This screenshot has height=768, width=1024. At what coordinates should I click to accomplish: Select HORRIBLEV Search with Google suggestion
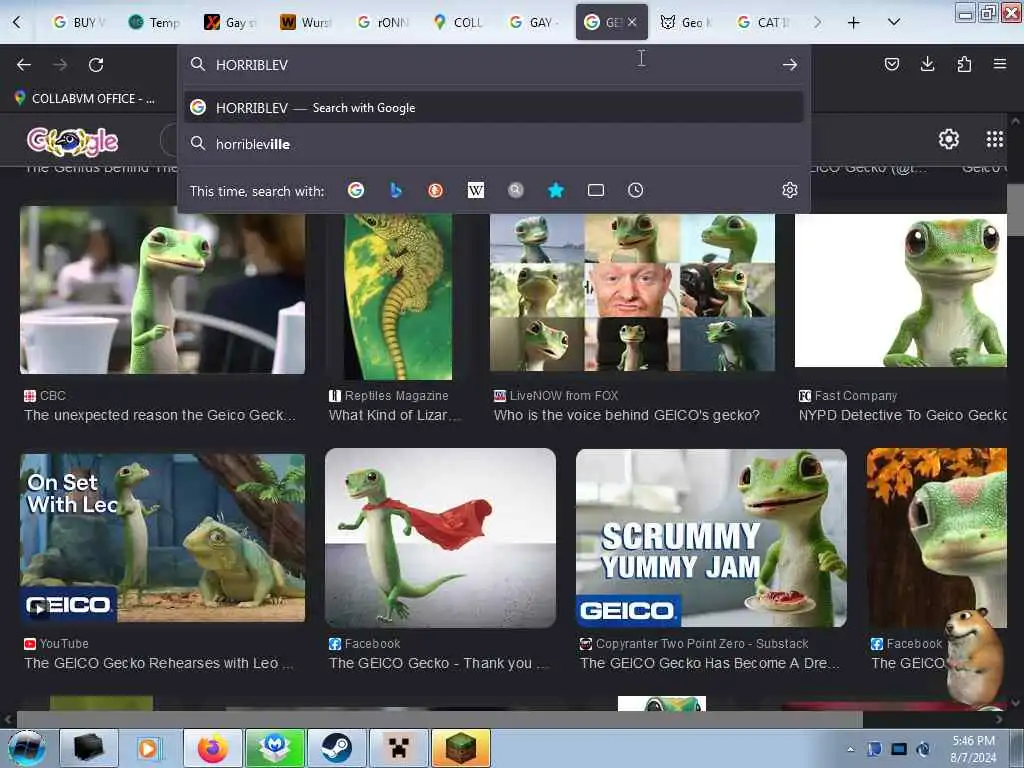pos(494,108)
